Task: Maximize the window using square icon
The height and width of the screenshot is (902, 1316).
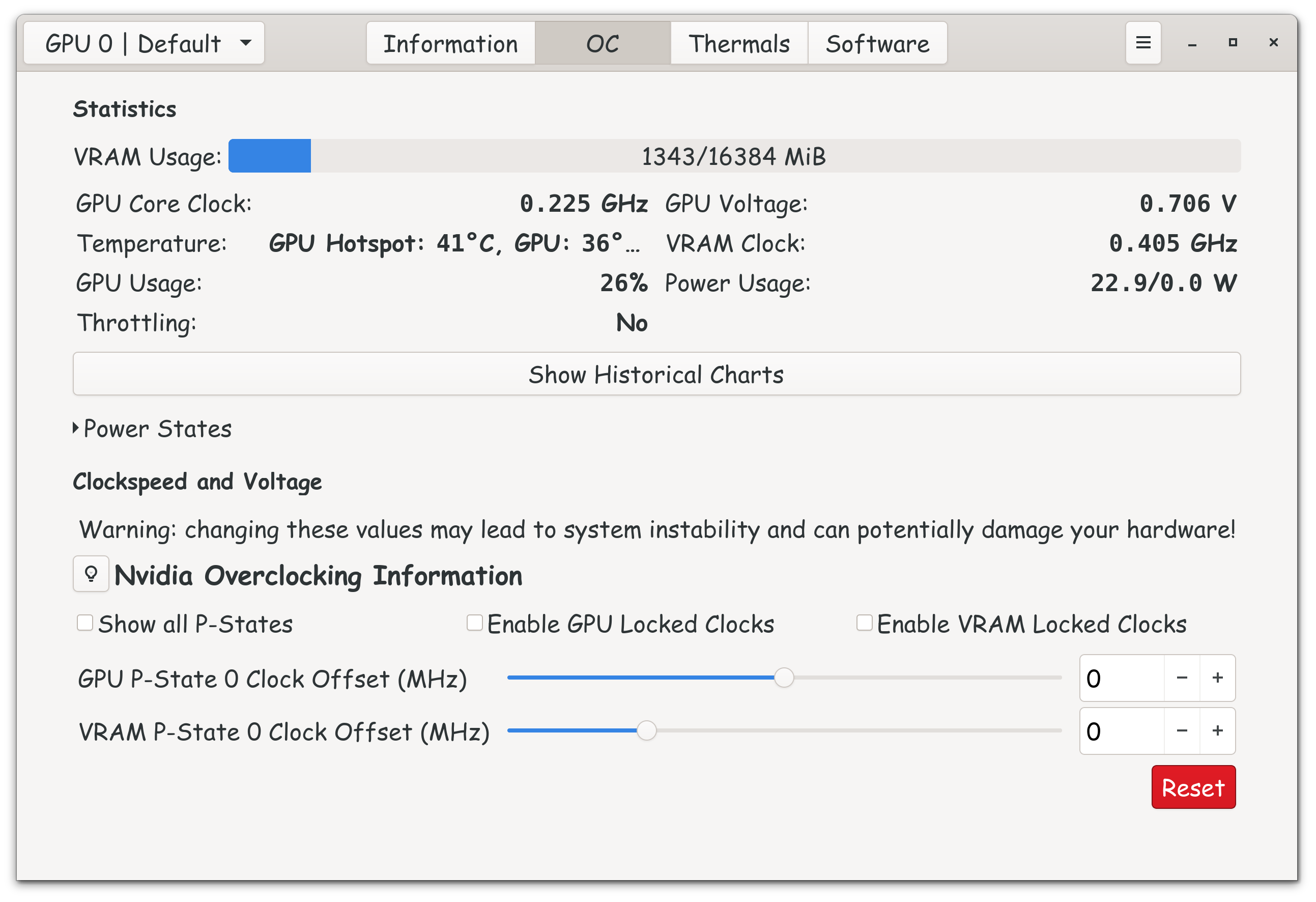Action: click(x=1232, y=43)
